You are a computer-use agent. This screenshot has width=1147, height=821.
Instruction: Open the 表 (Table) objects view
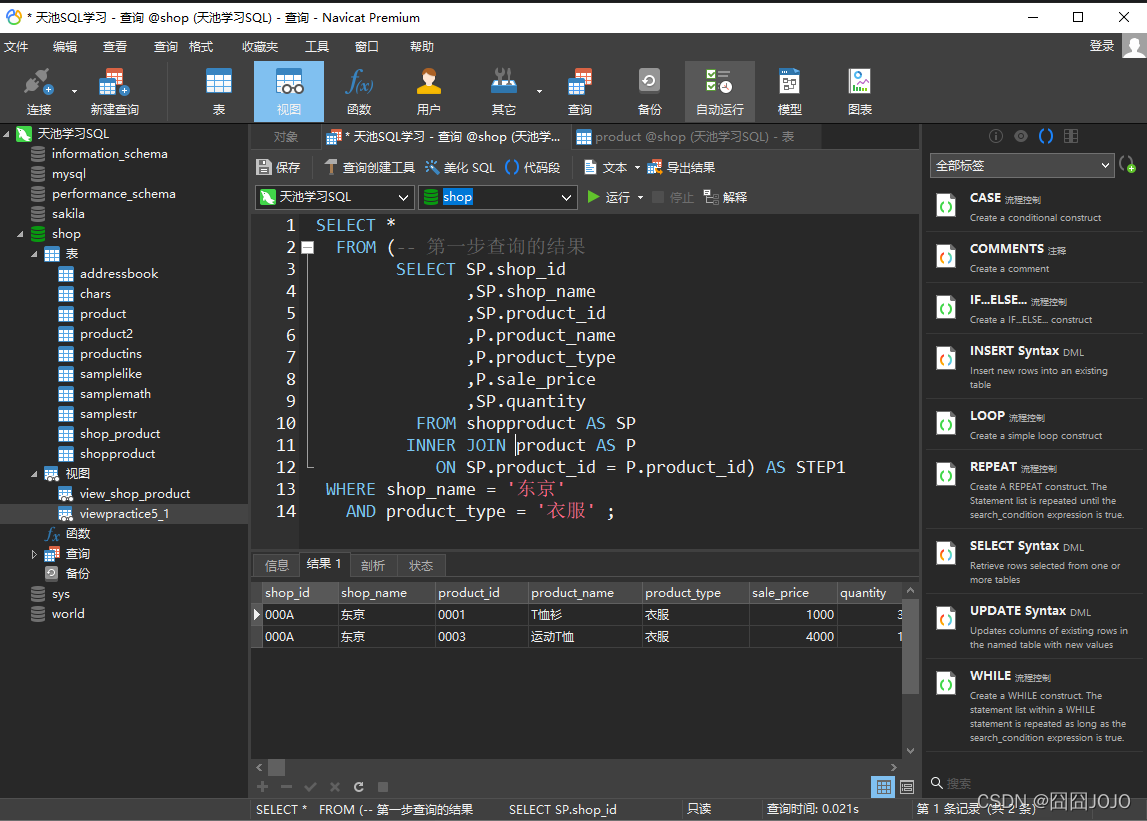click(219, 91)
